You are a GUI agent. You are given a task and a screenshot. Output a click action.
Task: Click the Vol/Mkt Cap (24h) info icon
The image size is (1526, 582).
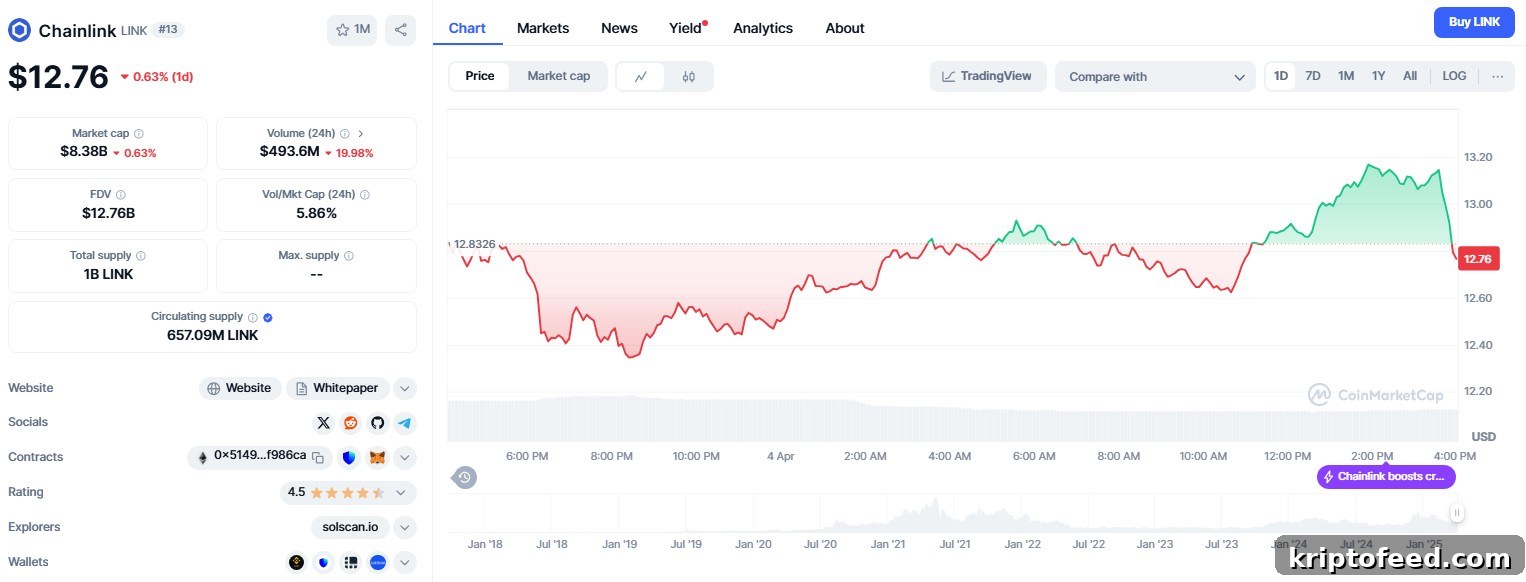tap(365, 195)
